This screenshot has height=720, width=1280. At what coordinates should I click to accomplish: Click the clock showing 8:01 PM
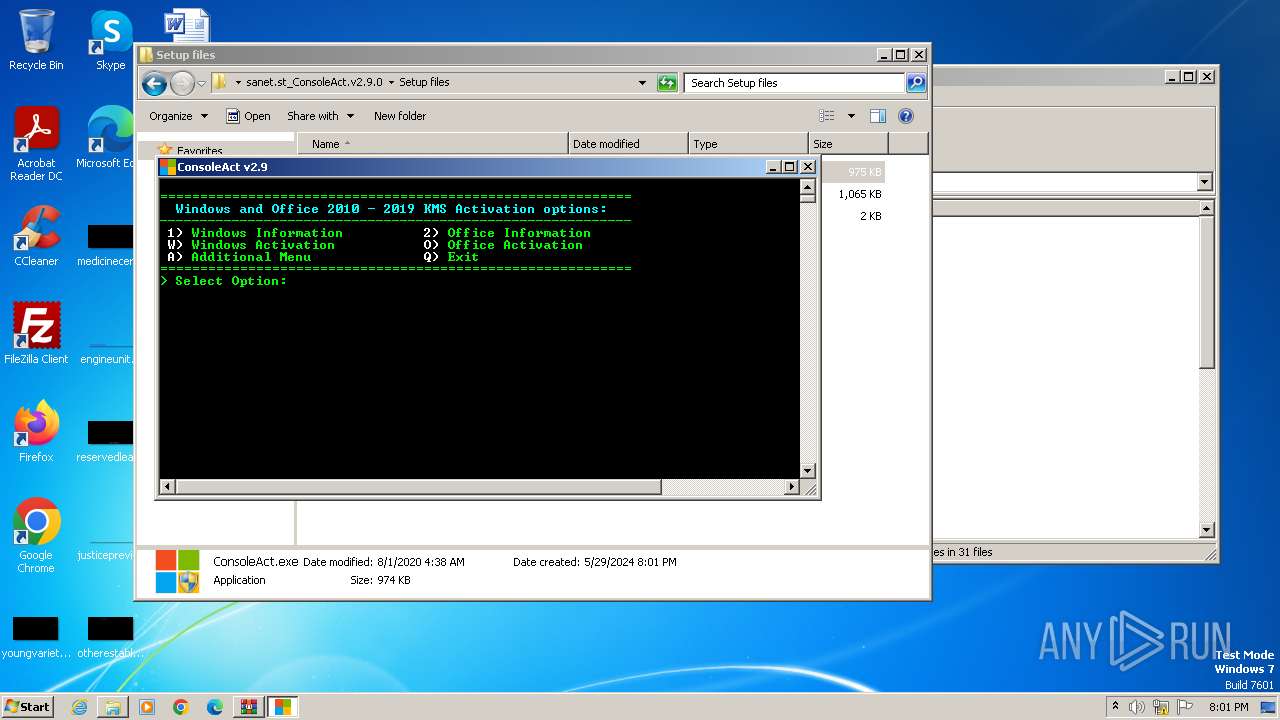click(x=1228, y=707)
